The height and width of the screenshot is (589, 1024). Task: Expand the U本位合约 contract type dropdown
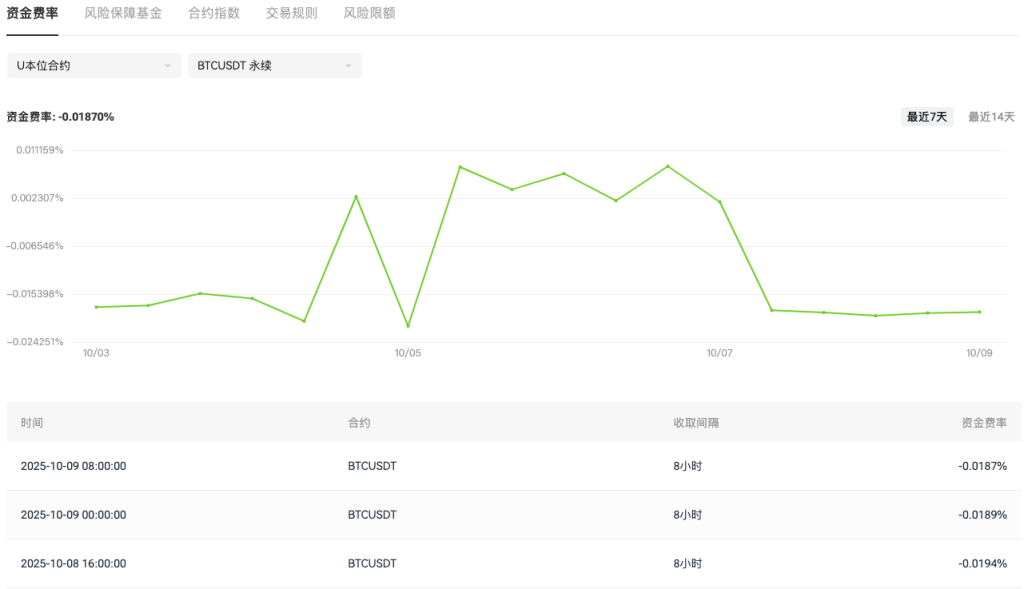click(94, 66)
